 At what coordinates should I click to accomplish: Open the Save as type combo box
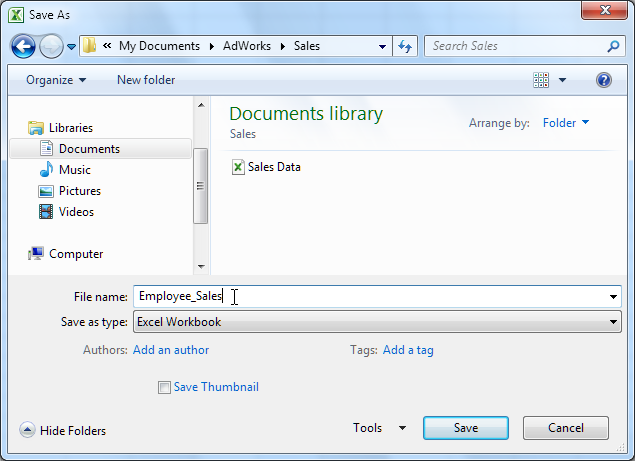(377, 322)
